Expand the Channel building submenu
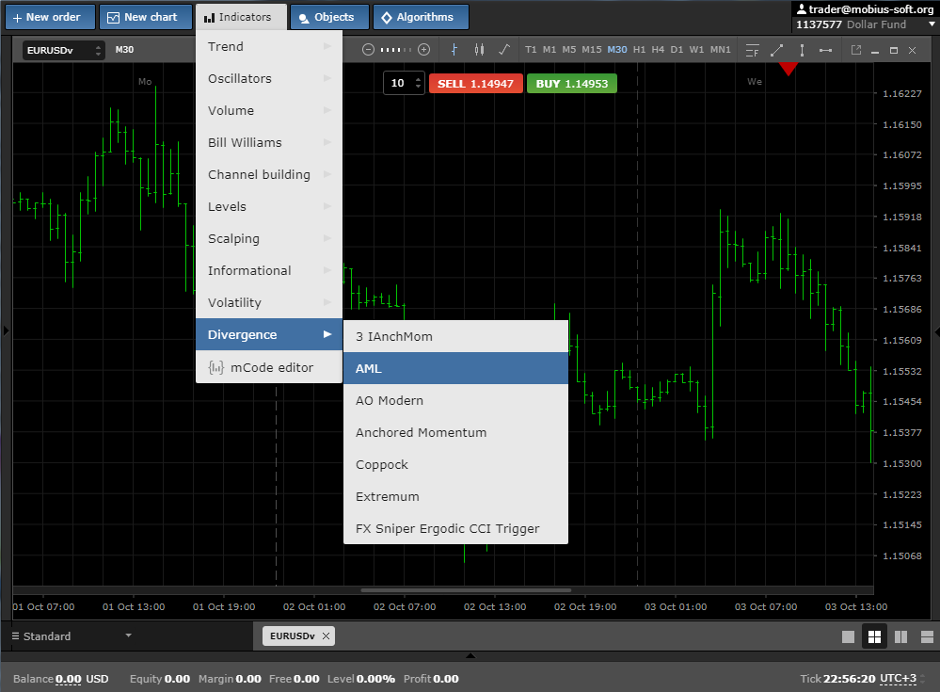940x692 pixels. (x=269, y=174)
